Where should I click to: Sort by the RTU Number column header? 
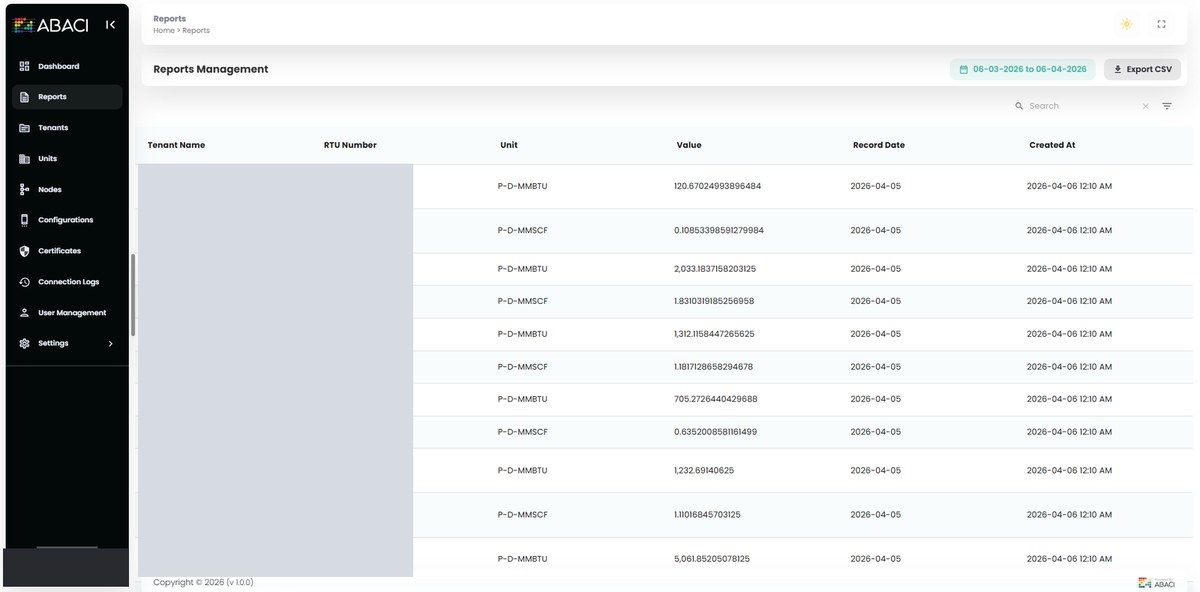[x=350, y=145]
